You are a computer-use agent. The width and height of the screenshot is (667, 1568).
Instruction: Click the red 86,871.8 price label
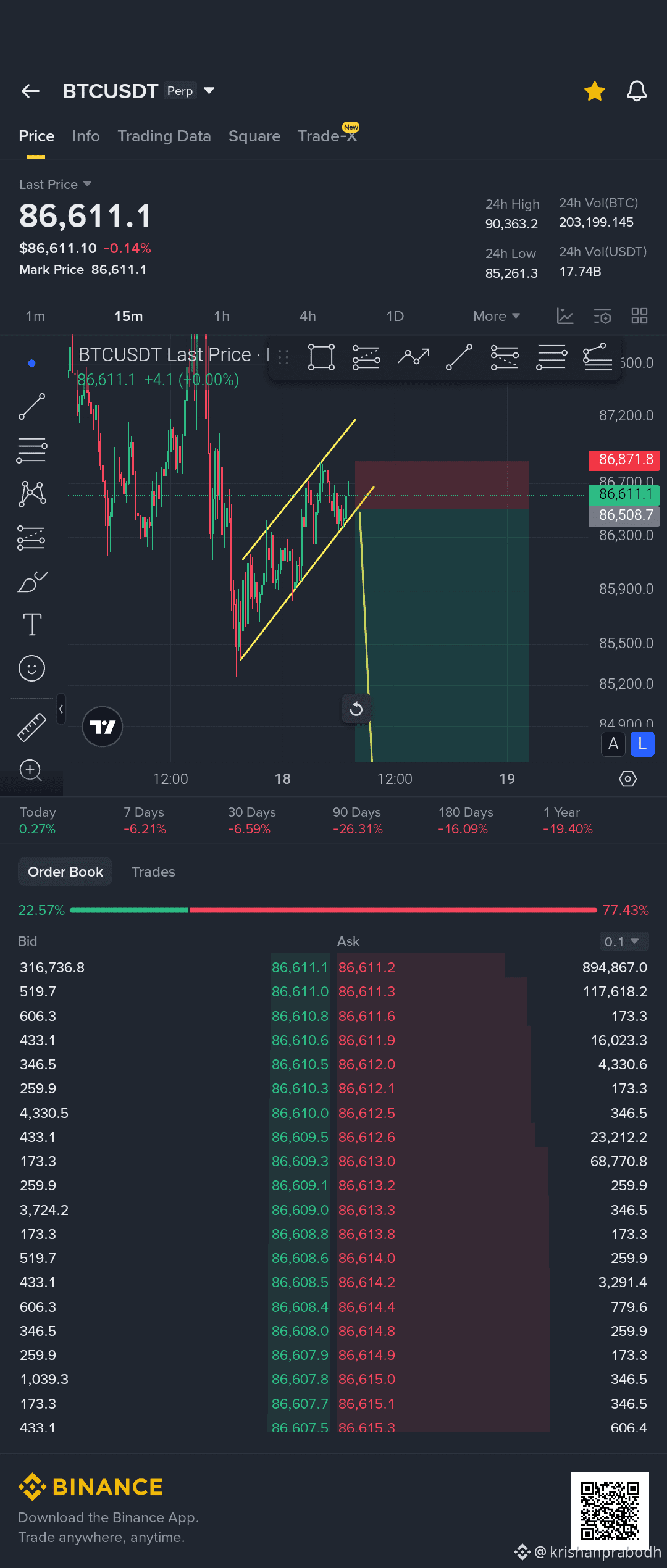[x=625, y=459]
